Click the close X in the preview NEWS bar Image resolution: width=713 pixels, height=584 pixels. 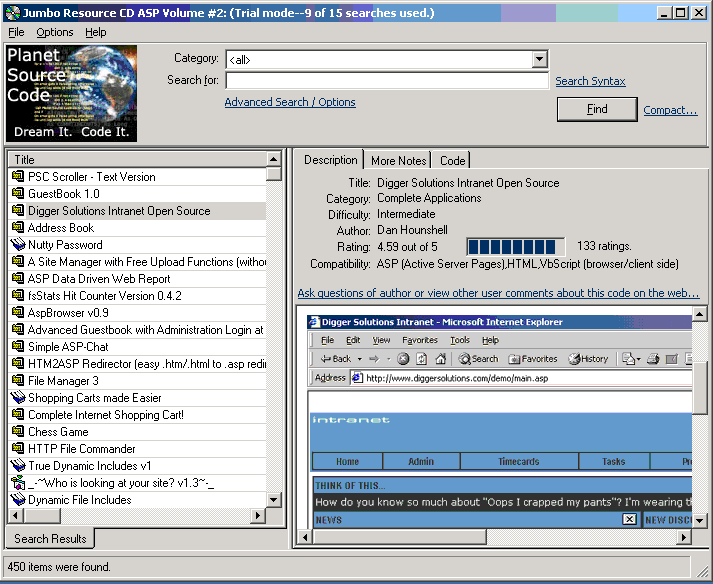tap(629, 519)
